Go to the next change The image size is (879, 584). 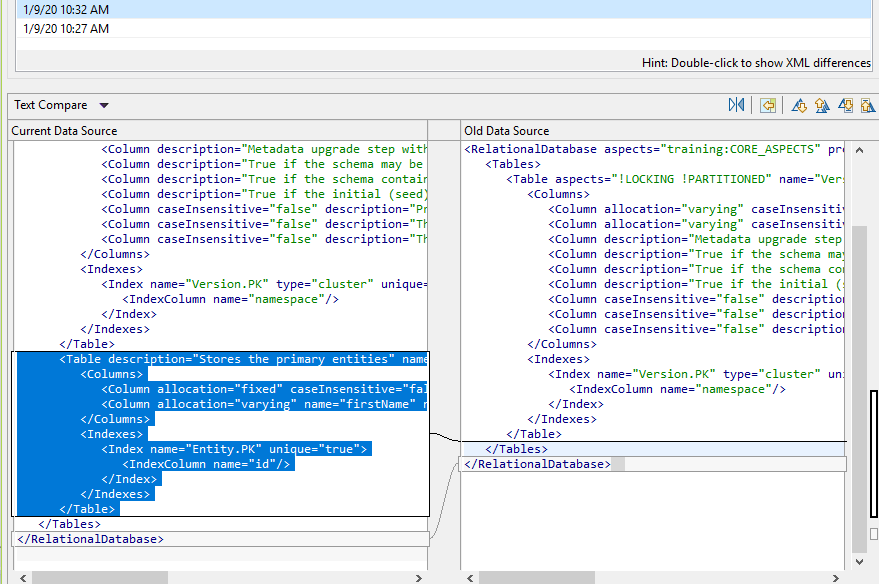(x=846, y=105)
